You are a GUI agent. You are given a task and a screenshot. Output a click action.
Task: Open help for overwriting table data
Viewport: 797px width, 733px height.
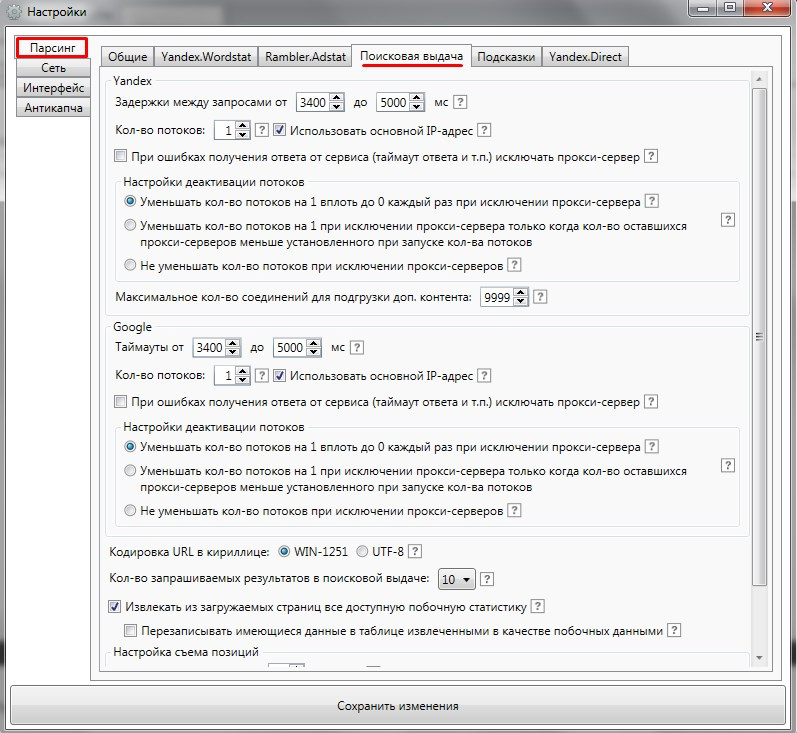click(674, 630)
